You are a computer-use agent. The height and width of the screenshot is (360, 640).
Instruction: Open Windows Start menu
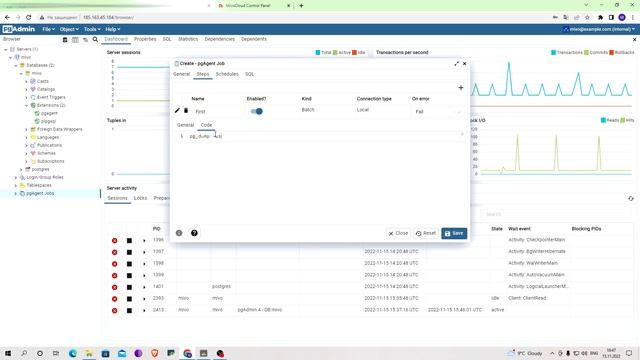8,353
